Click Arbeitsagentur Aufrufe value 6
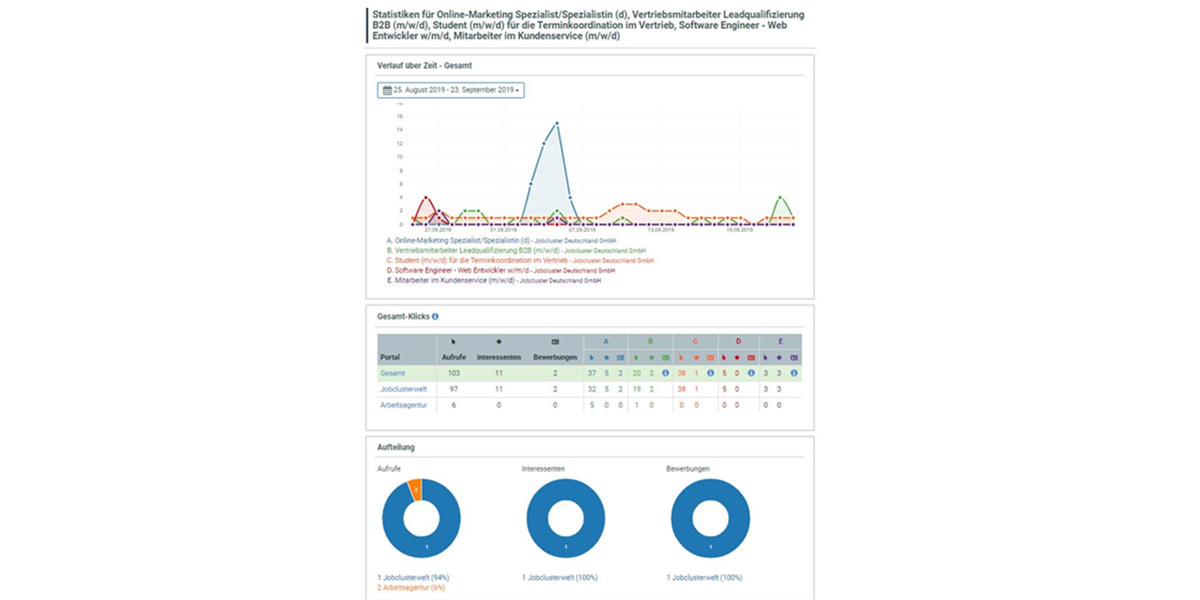The image size is (1200, 600). (454, 405)
